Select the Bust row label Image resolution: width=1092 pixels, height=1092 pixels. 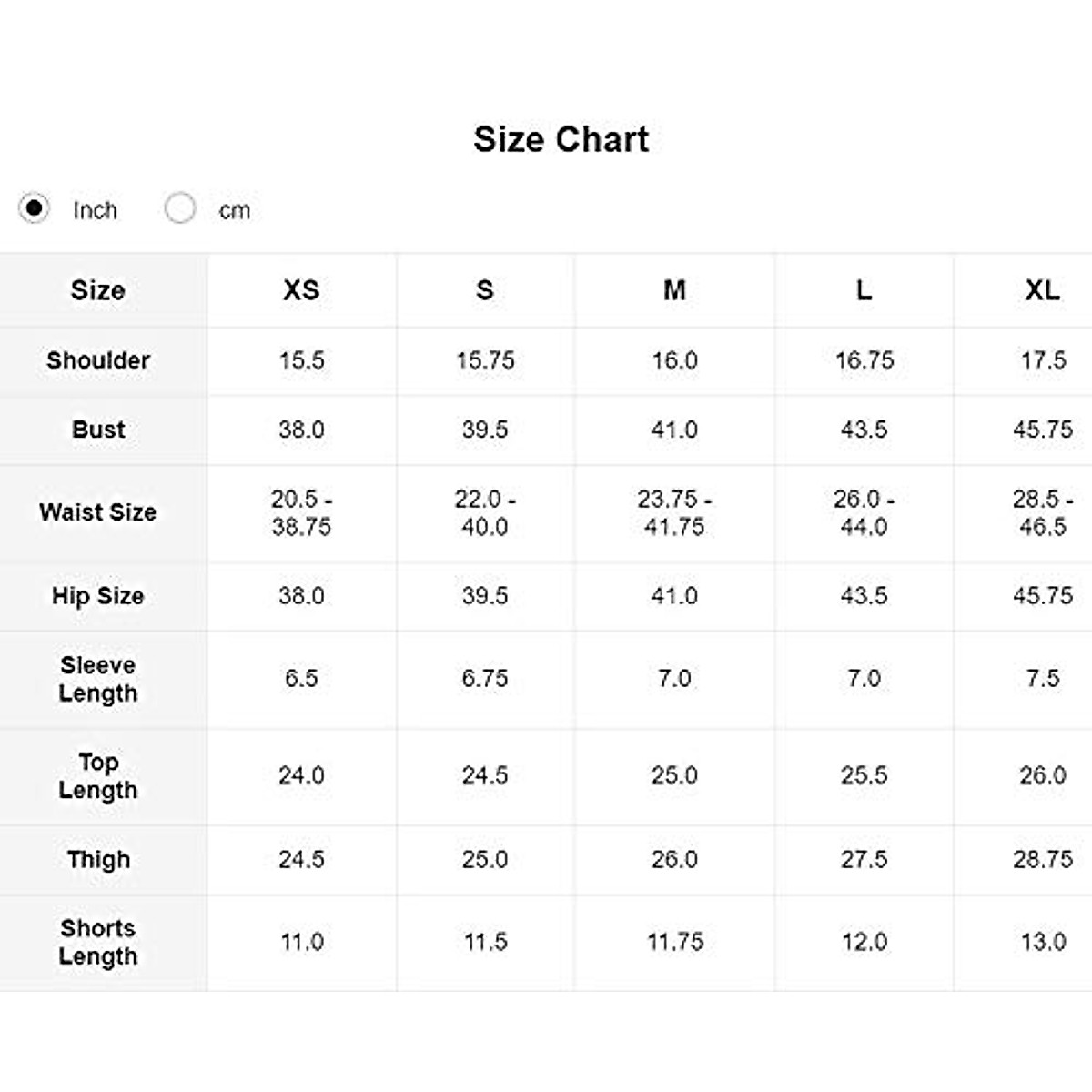click(98, 430)
